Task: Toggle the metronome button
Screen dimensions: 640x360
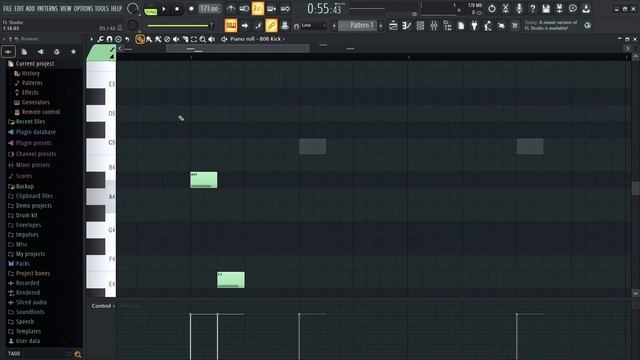Action: pyautogui.click(x=231, y=9)
